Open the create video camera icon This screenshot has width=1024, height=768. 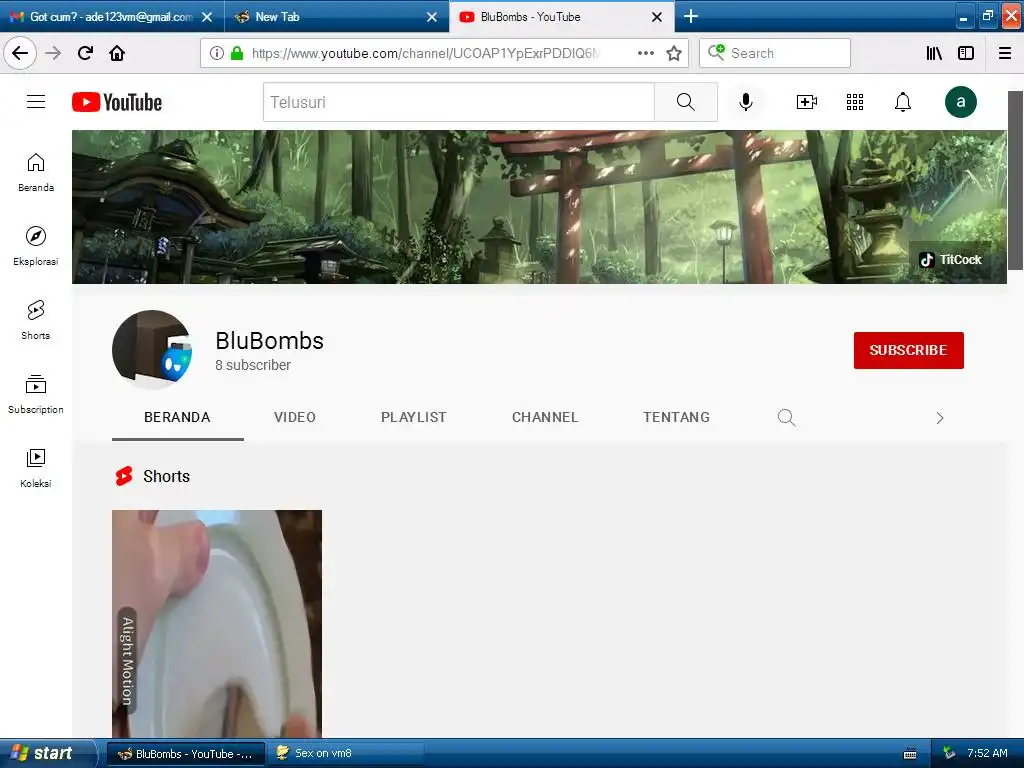tap(807, 102)
